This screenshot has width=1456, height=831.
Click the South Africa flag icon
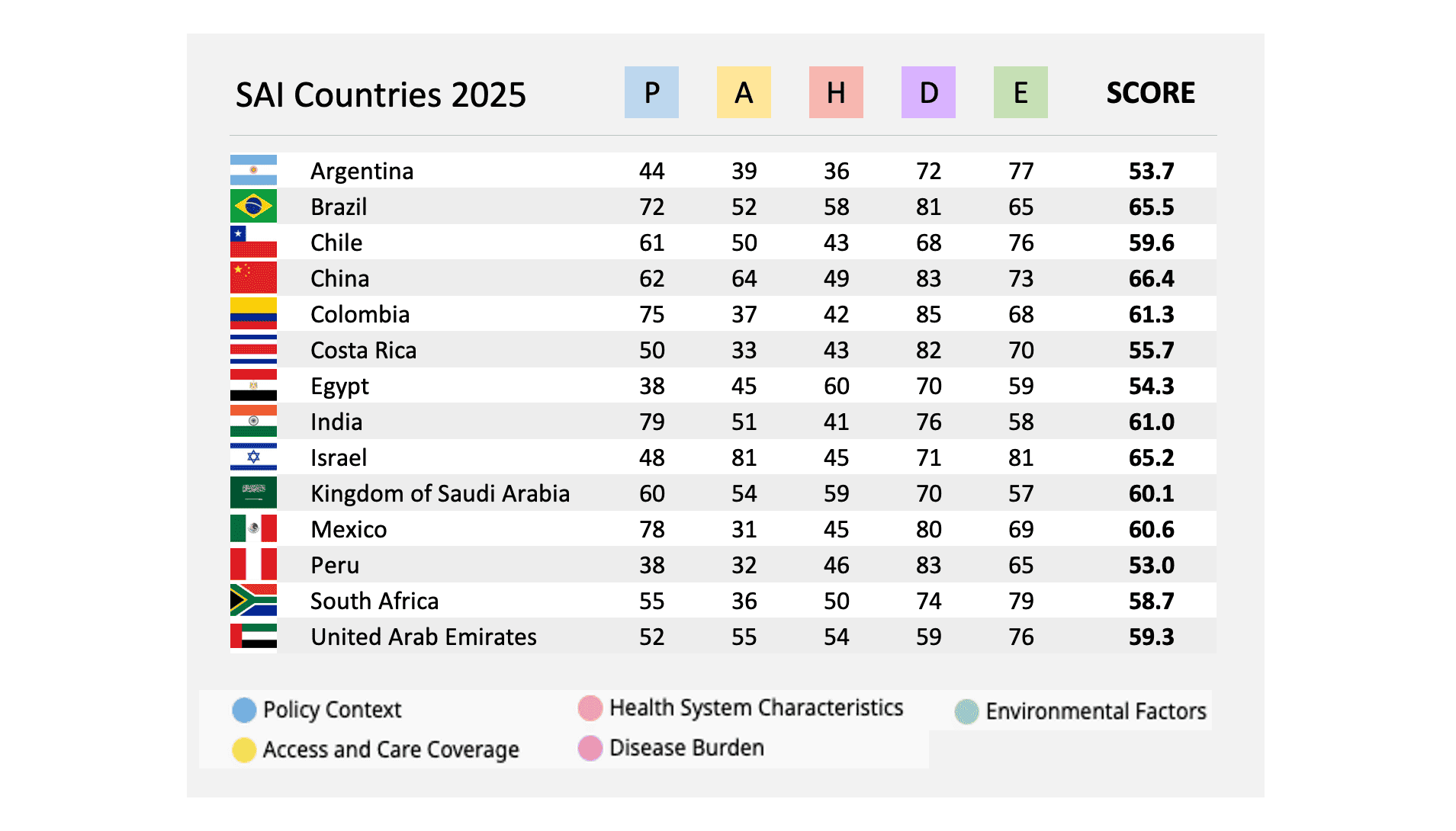click(x=253, y=601)
